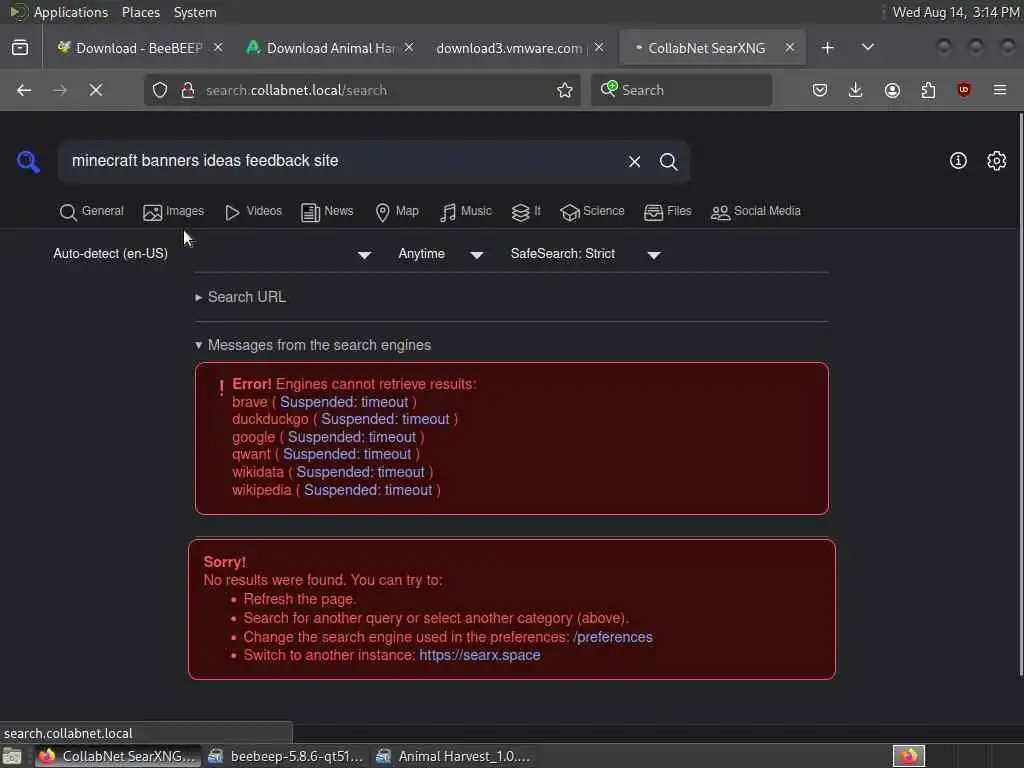The width and height of the screenshot is (1024, 768).
Task: Bookmark this page with star icon
Action: (565, 90)
